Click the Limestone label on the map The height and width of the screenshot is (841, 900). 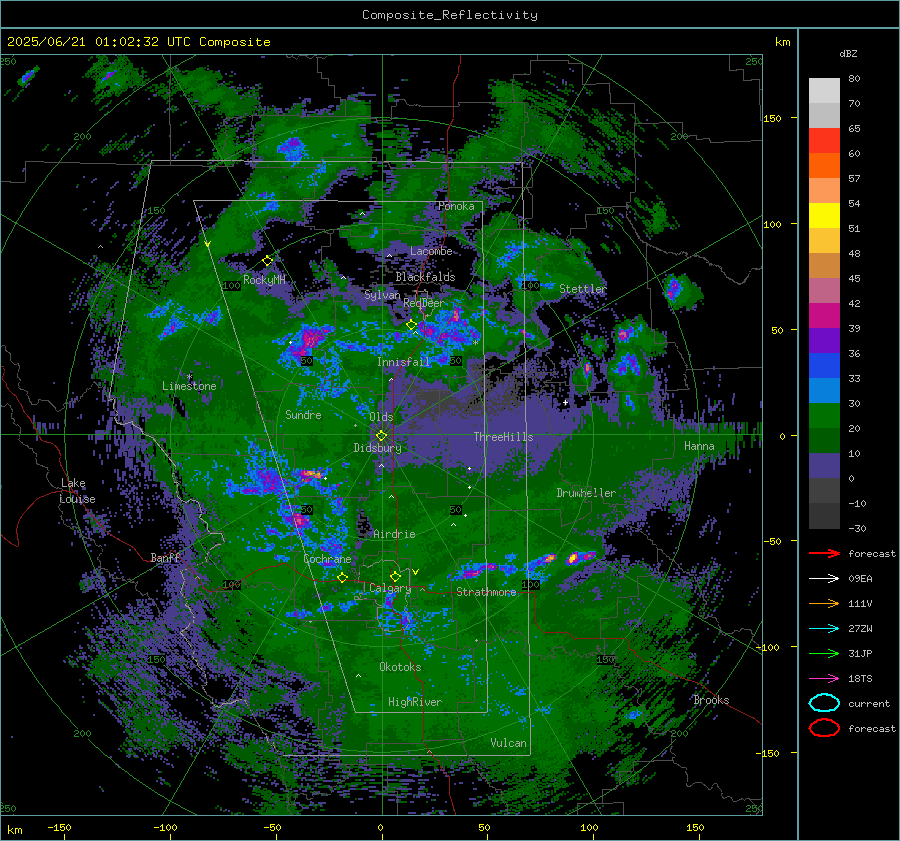(189, 386)
